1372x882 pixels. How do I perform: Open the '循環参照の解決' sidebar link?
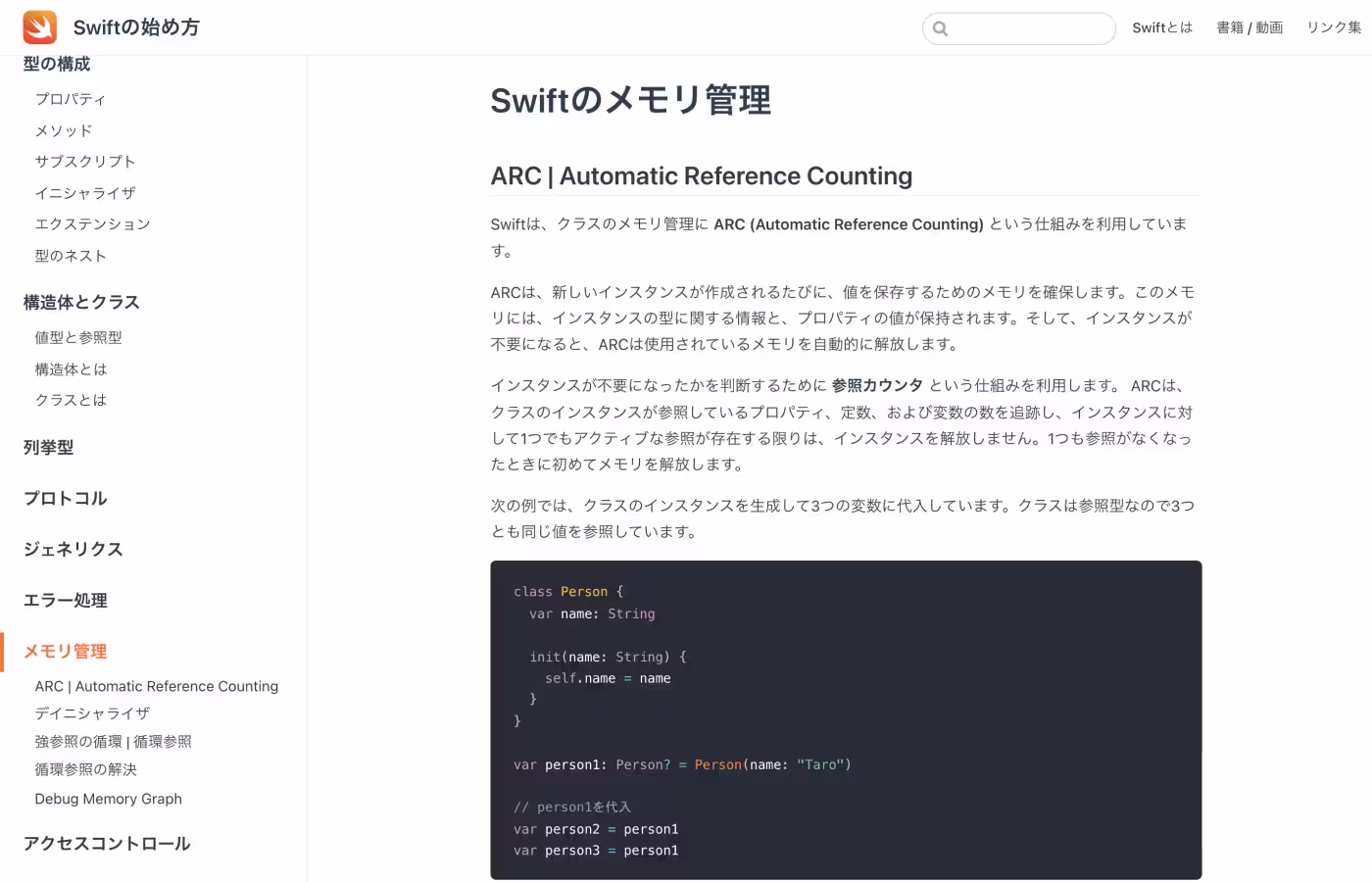click(x=86, y=769)
